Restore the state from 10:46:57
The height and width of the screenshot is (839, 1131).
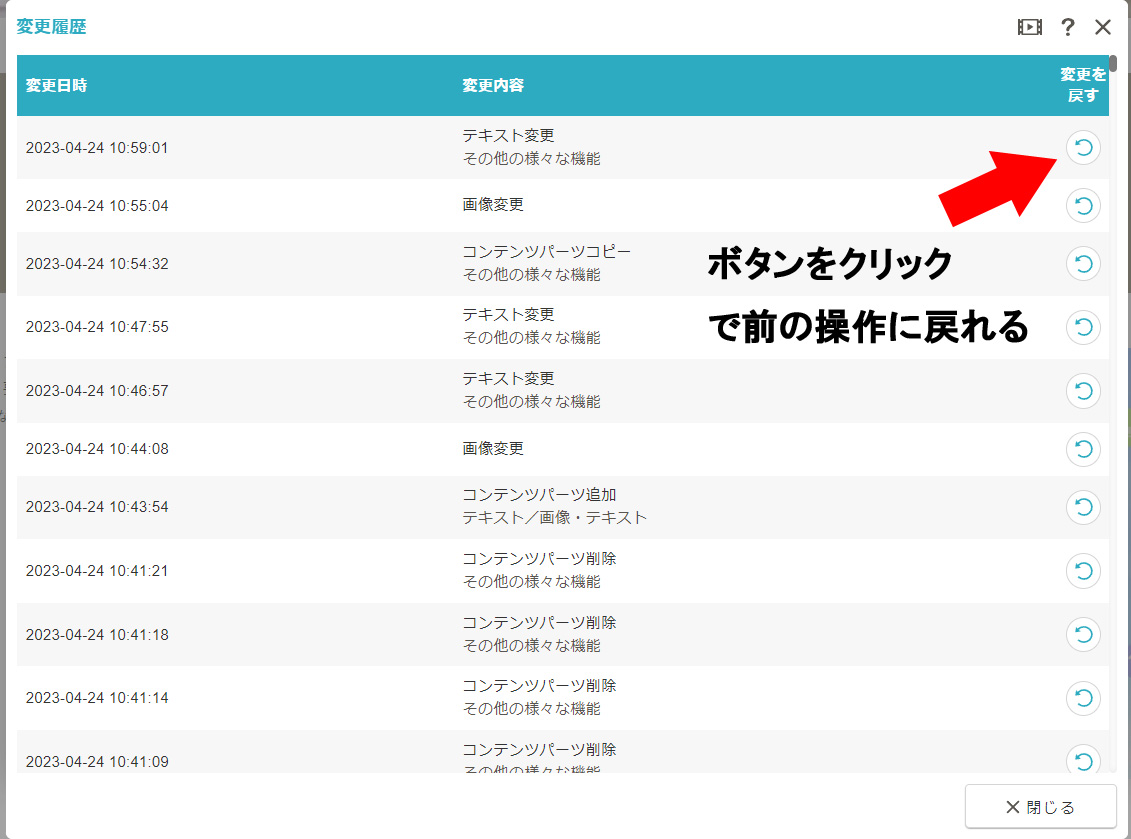(x=1083, y=391)
